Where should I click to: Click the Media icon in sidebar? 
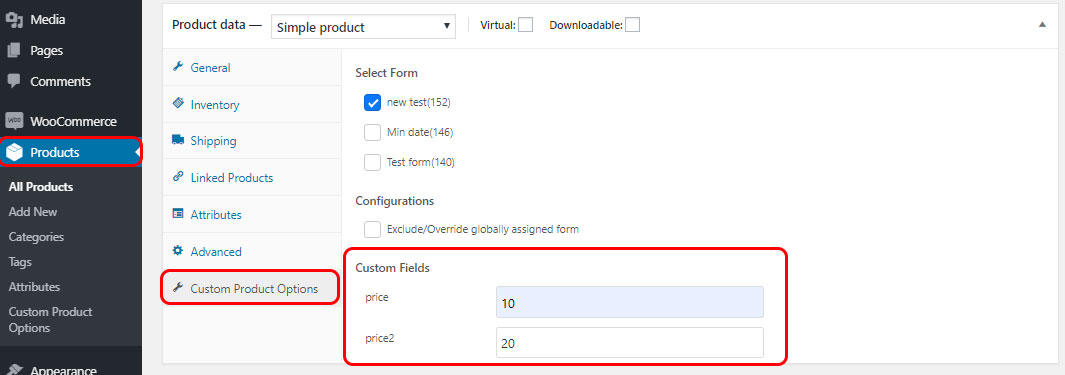(14, 20)
